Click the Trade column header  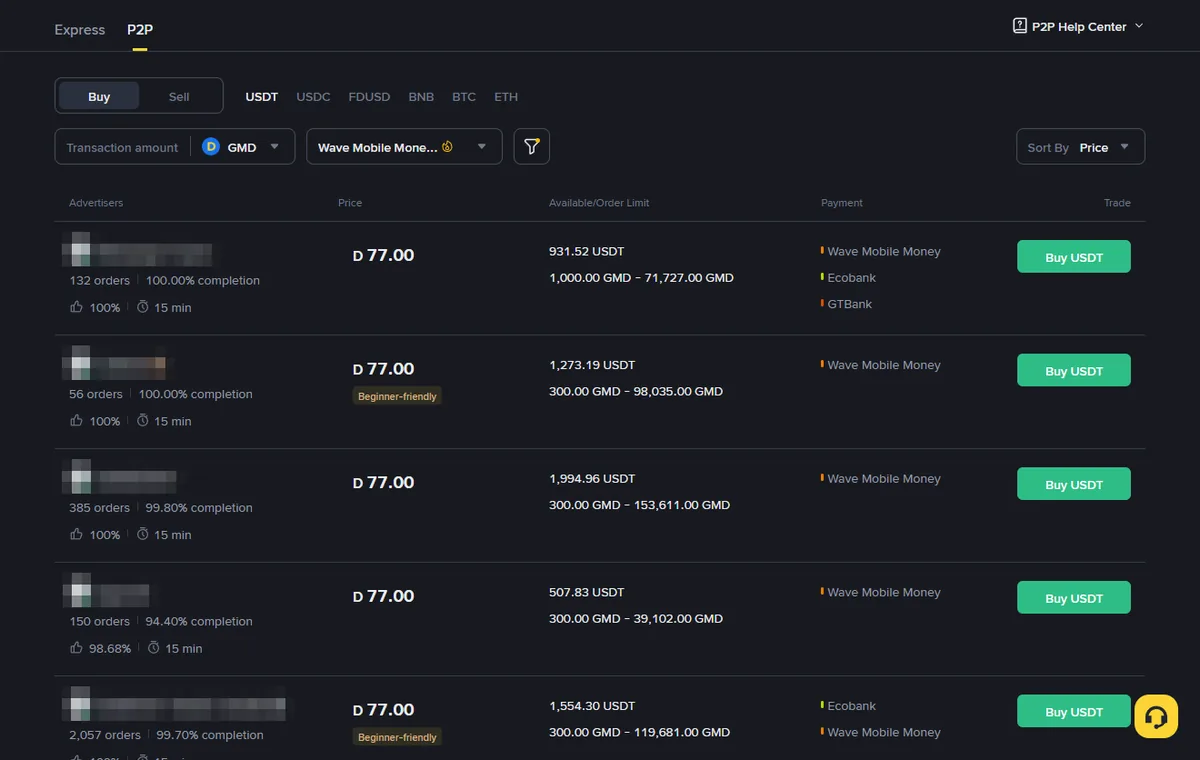[x=1117, y=203]
